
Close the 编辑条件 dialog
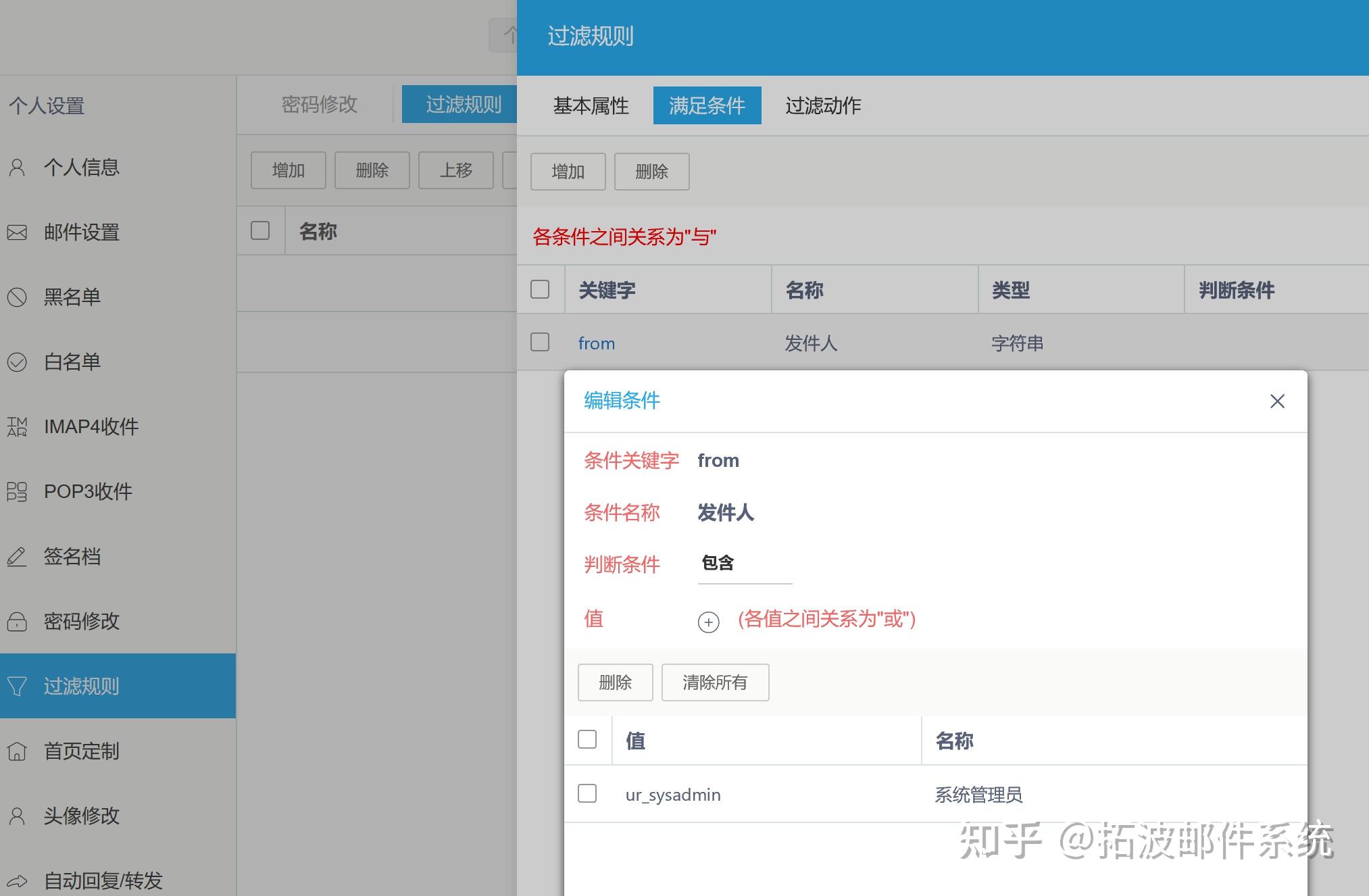(x=1277, y=401)
